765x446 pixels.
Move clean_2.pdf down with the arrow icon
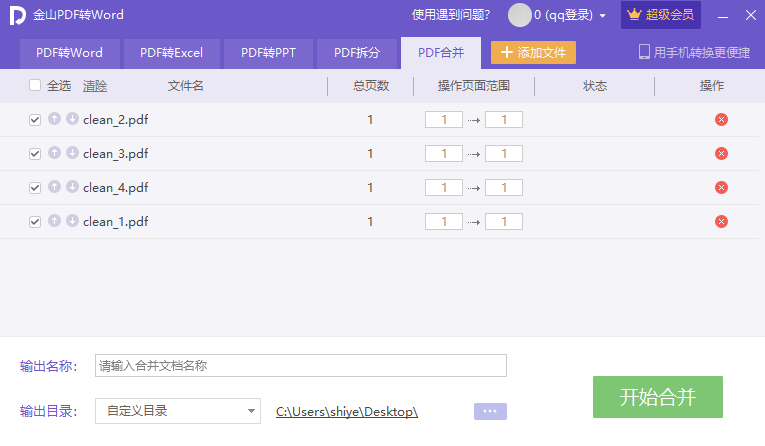pyautogui.click(x=72, y=119)
